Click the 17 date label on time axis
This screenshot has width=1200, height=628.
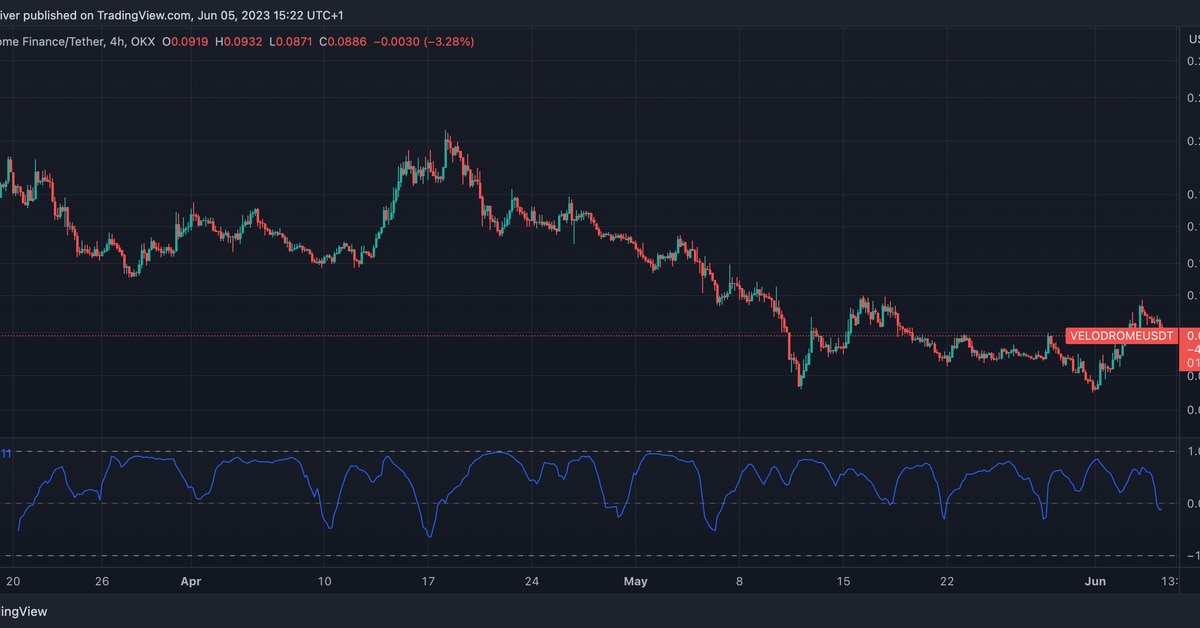(x=427, y=580)
